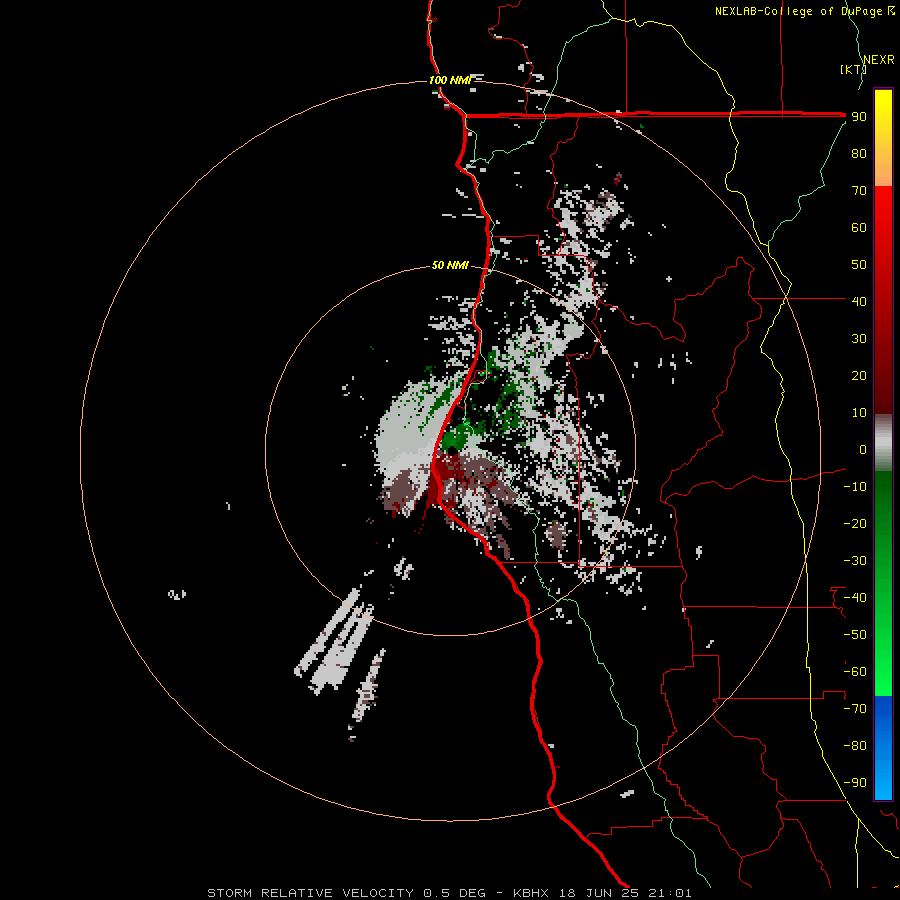The height and width of the screenshot is (900, 900).
Task: Click the 40 value on the velocity scale
Action: tap(859, 301)
